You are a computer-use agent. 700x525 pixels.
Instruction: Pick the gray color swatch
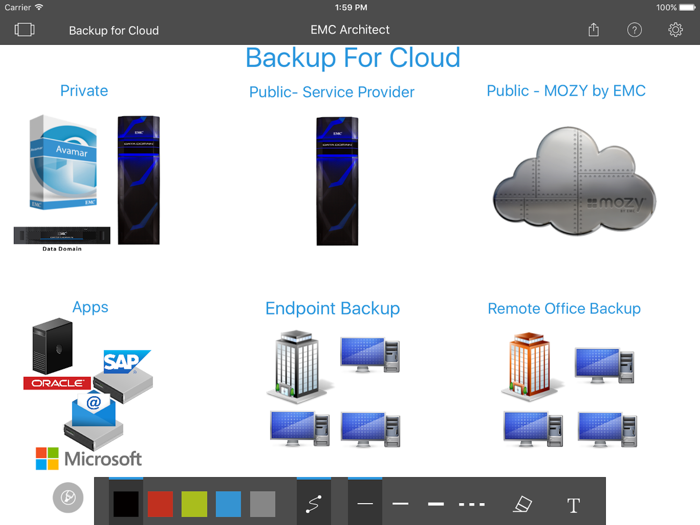point(262,504)
